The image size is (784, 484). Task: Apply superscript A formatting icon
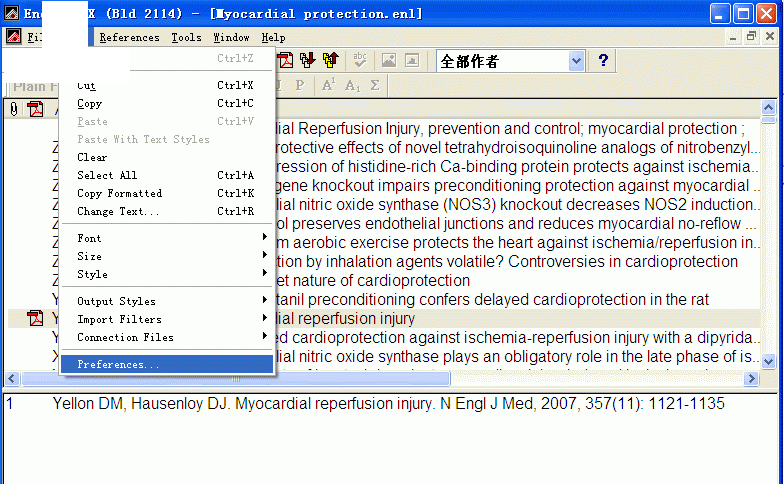(328, 86)
